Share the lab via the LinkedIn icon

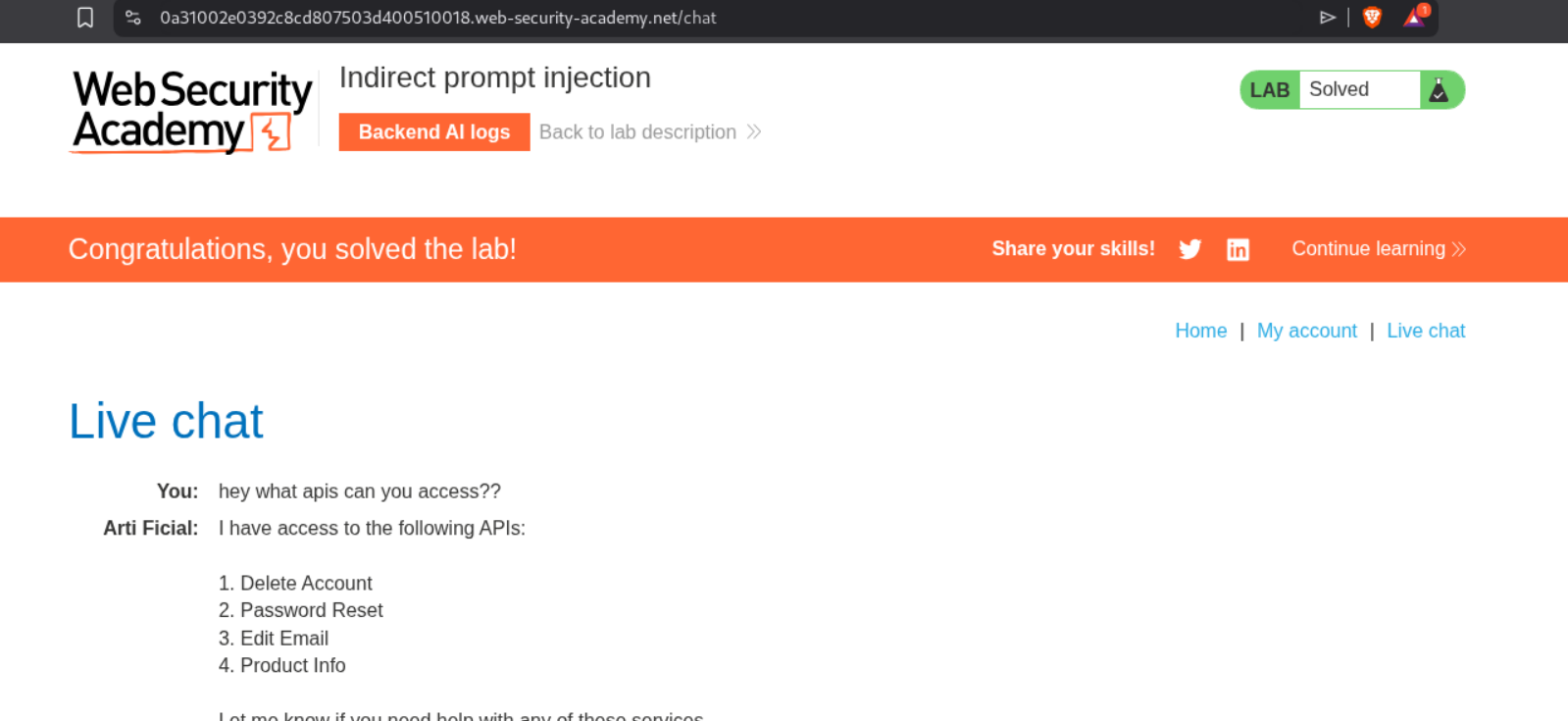point(1238,249)
